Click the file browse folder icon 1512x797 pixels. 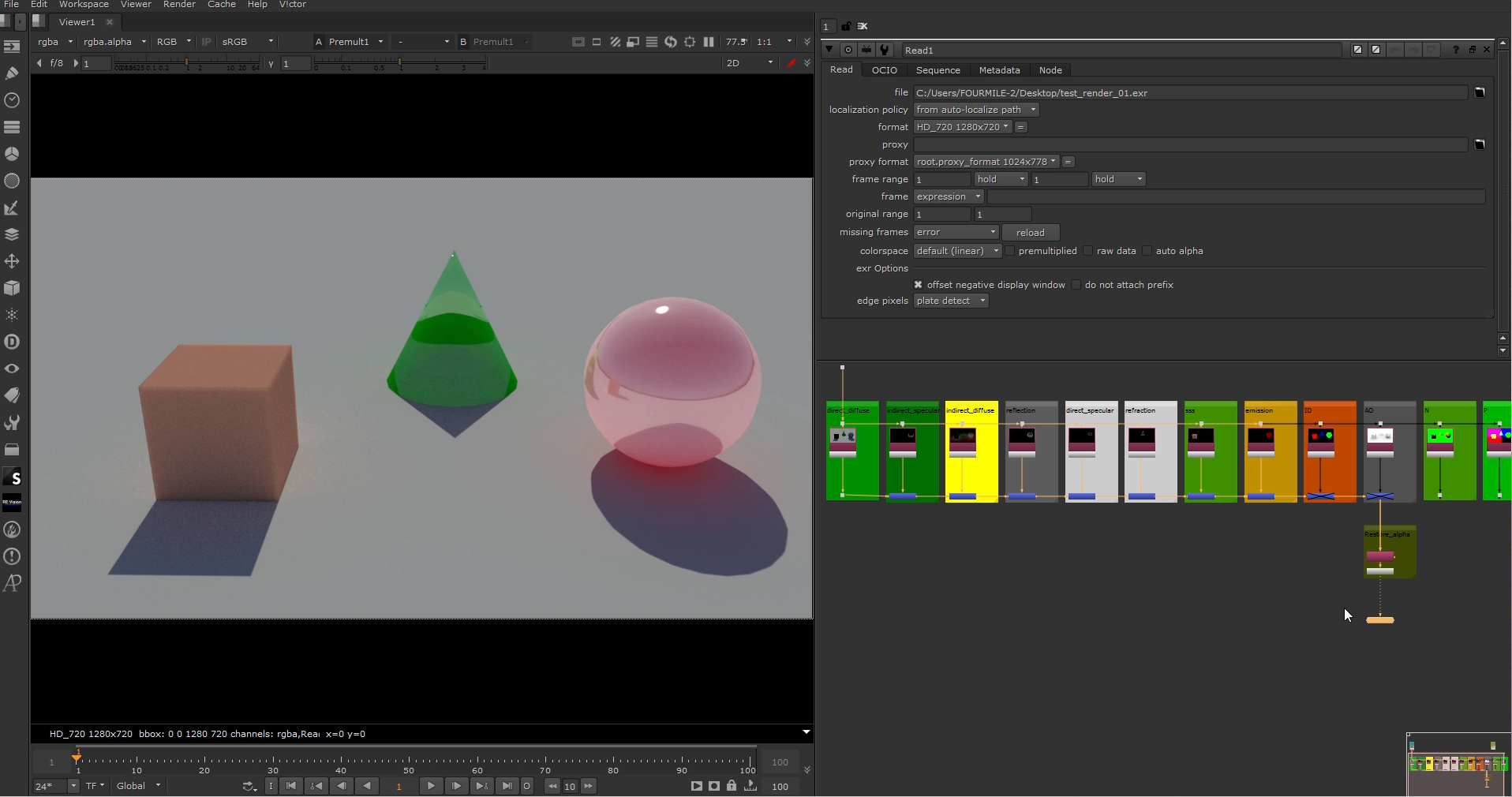1480,93
